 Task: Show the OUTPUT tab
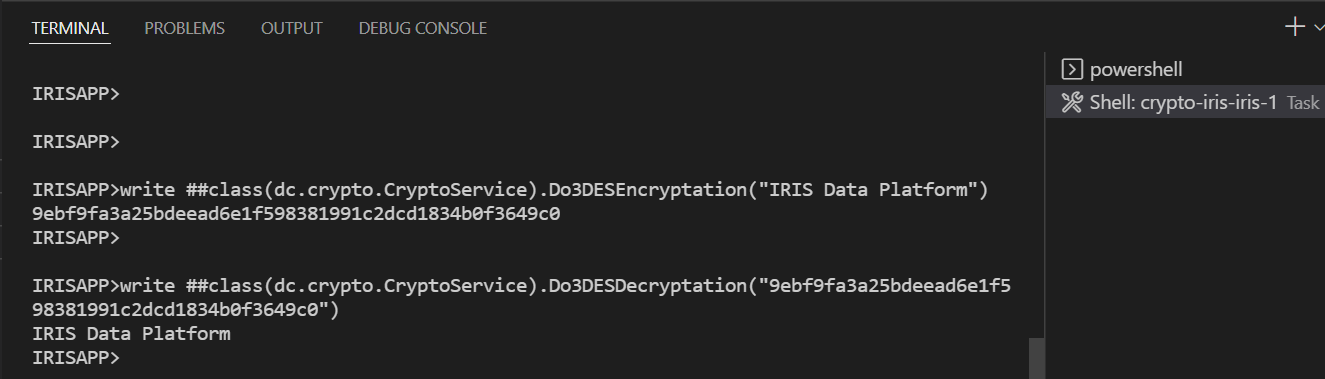pos(292,28)
